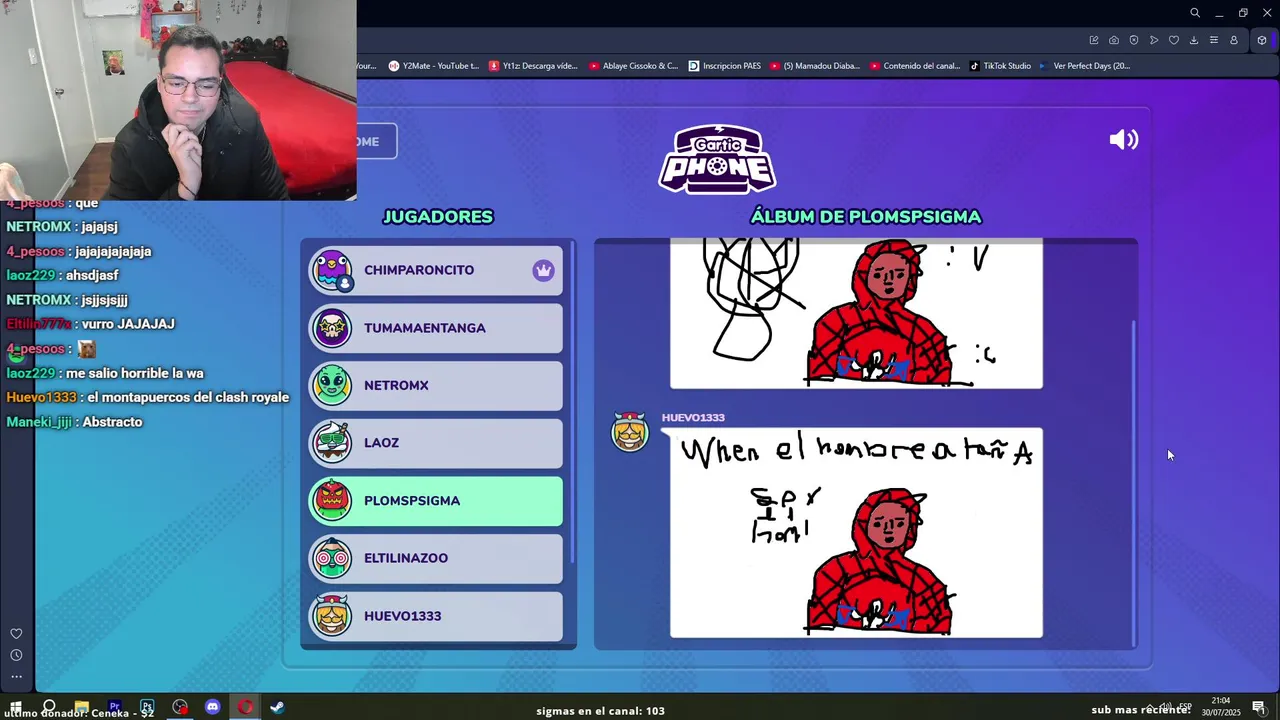Viewport: 1280px width, 720px height.
Task: Click the partially hidden HOME button
Action: [376, 141]
